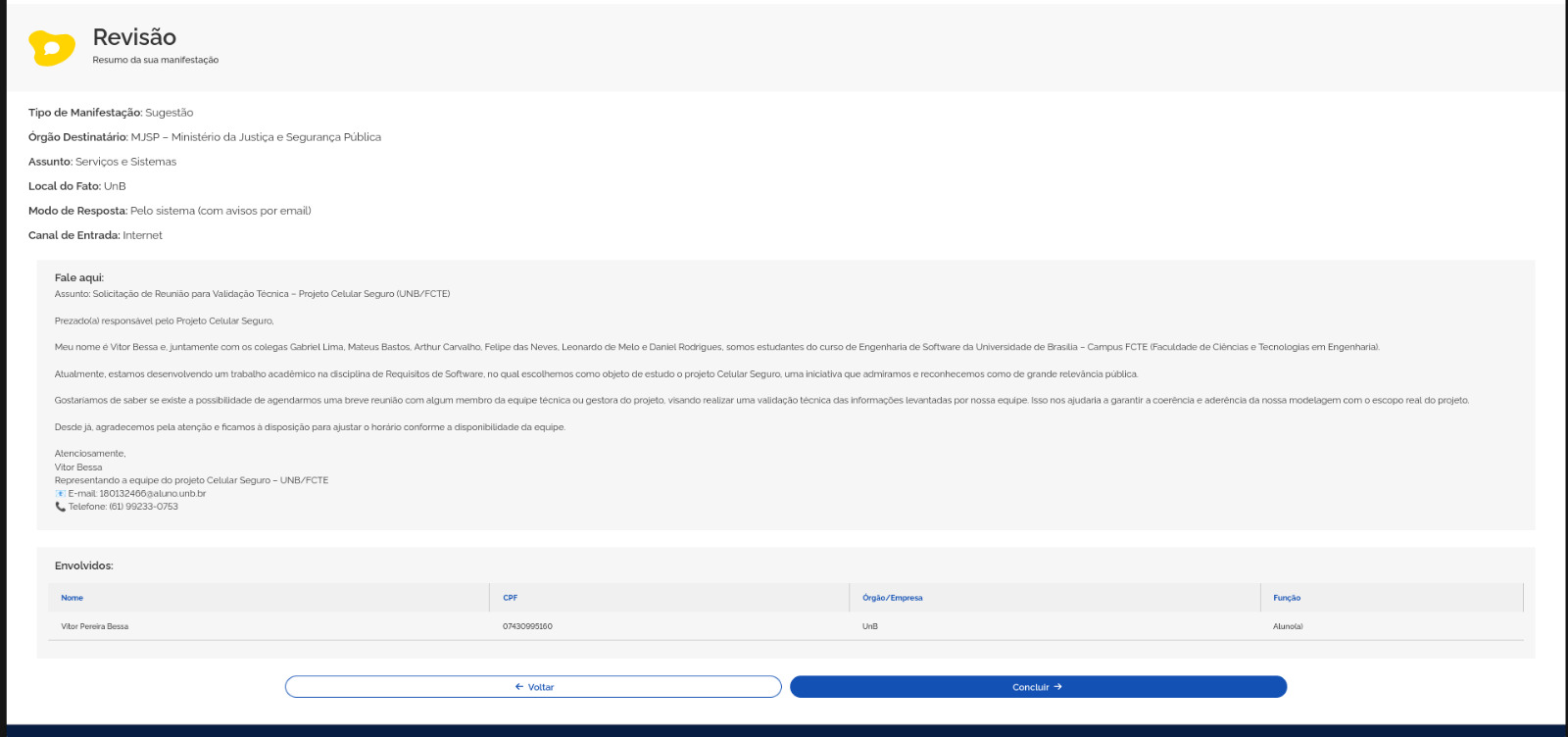Click the aluno.unb.br email address text

[x=153, y=494]
